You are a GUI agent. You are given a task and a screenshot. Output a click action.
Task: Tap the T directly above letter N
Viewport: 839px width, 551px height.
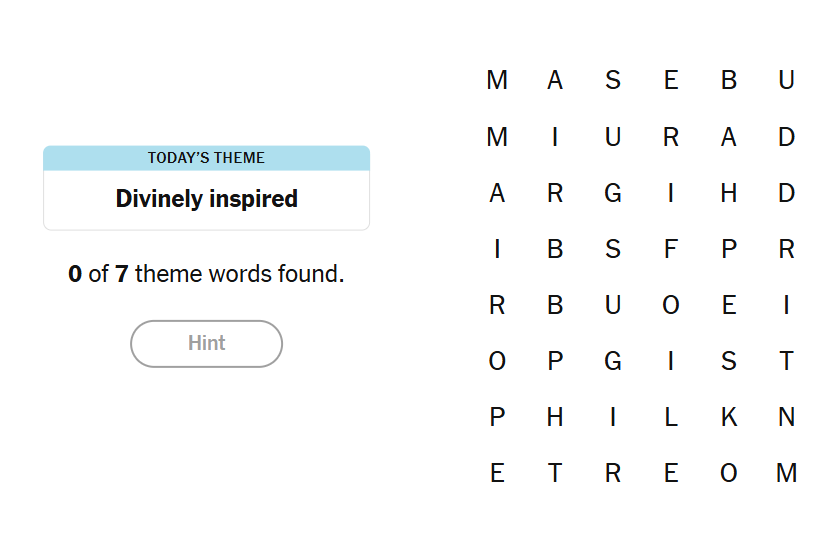787,362
